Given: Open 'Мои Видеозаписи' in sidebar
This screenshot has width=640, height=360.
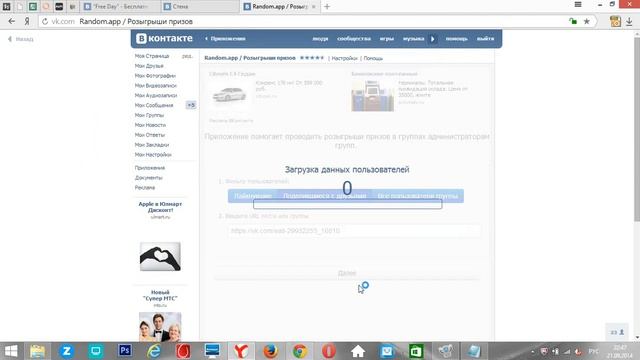Looking at the screenshot, I should point(156,85).
